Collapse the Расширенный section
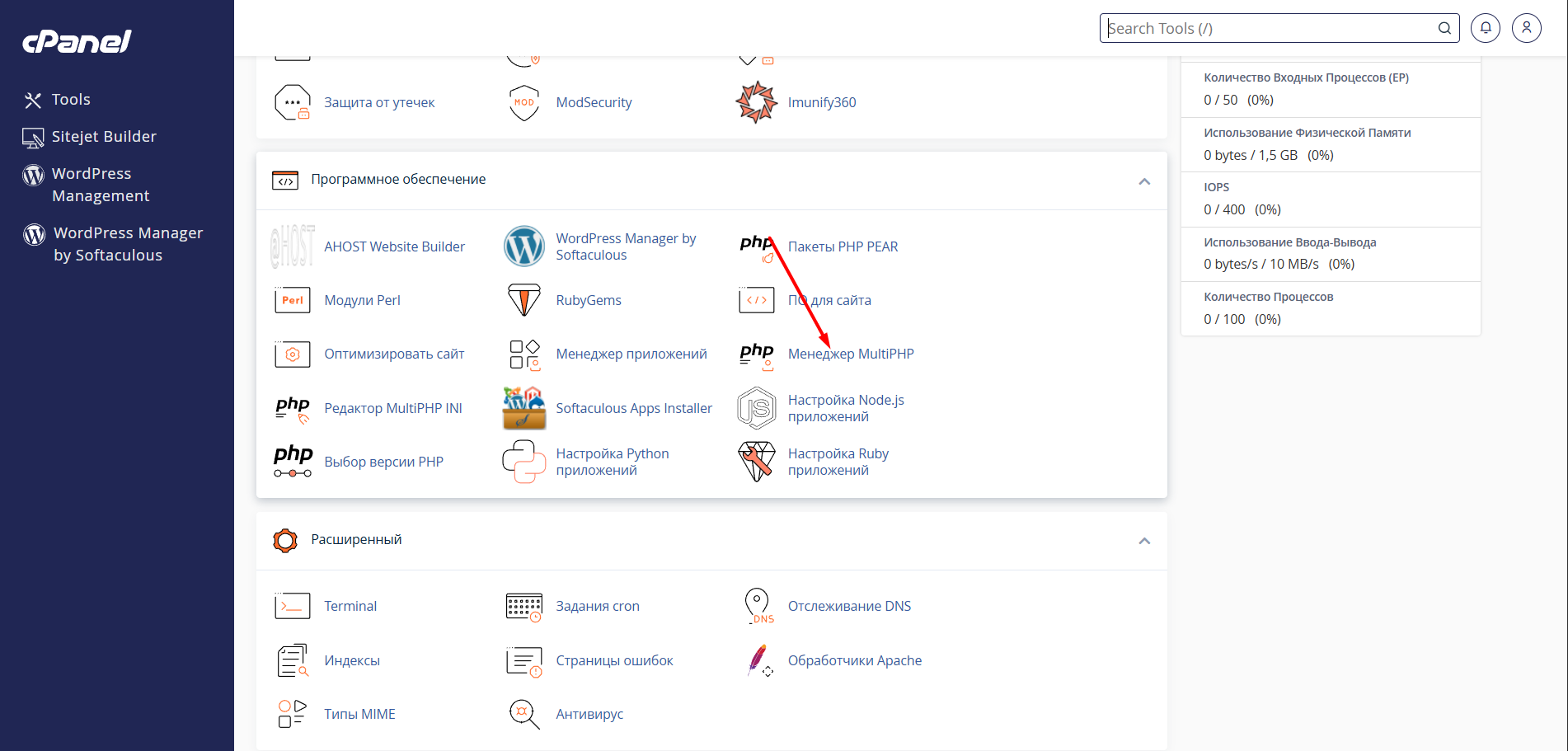 click(x=1144, y=541)
